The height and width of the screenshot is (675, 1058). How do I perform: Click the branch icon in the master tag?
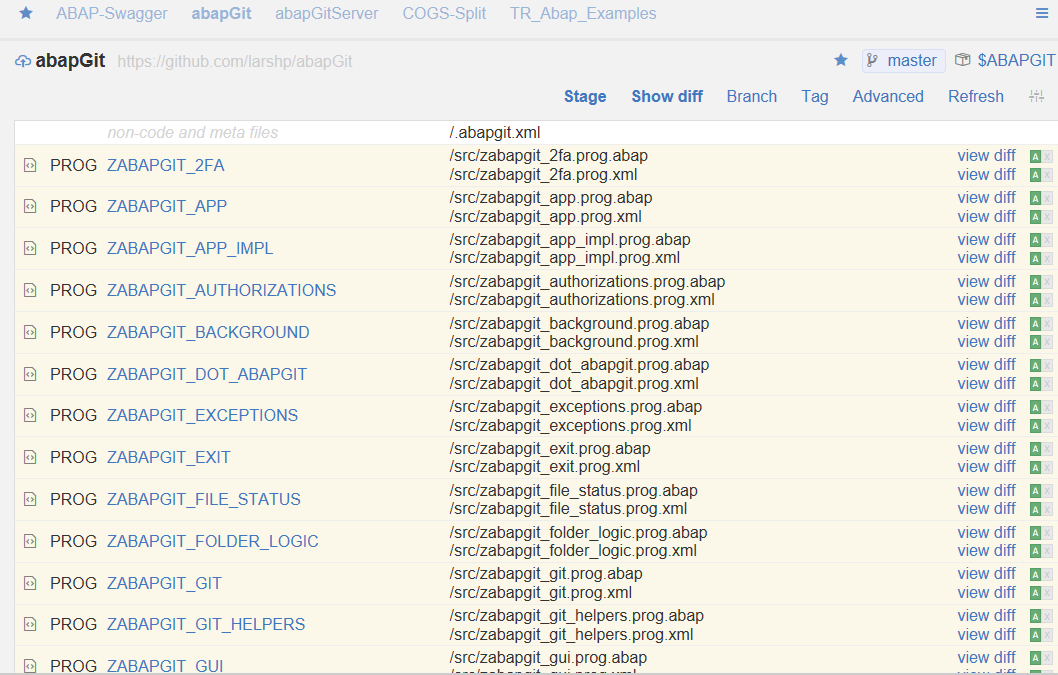click(x=872, y=61)
